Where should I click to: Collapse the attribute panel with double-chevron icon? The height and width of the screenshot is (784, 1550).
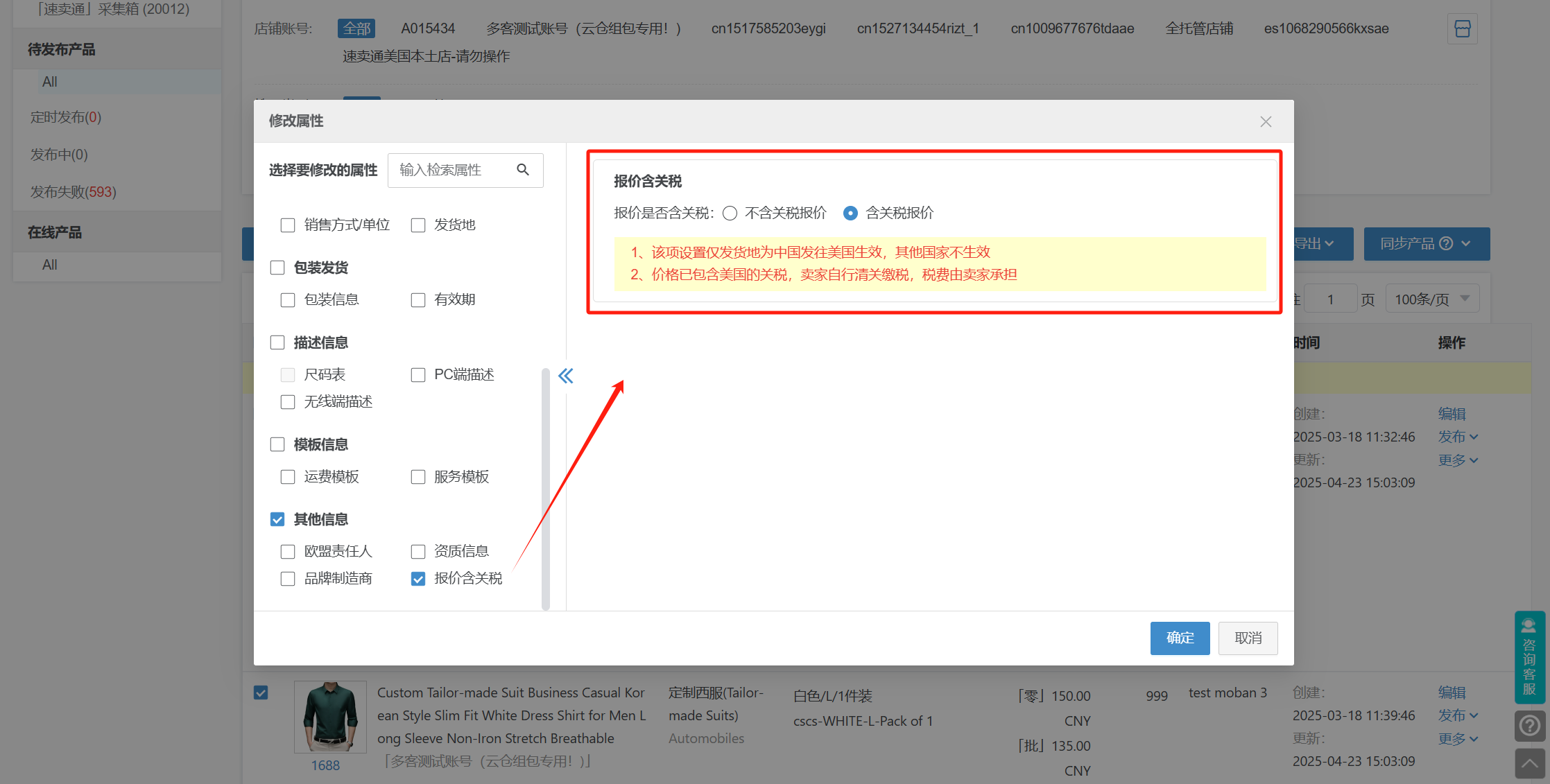pyautogui.click(x=566, y=376)
